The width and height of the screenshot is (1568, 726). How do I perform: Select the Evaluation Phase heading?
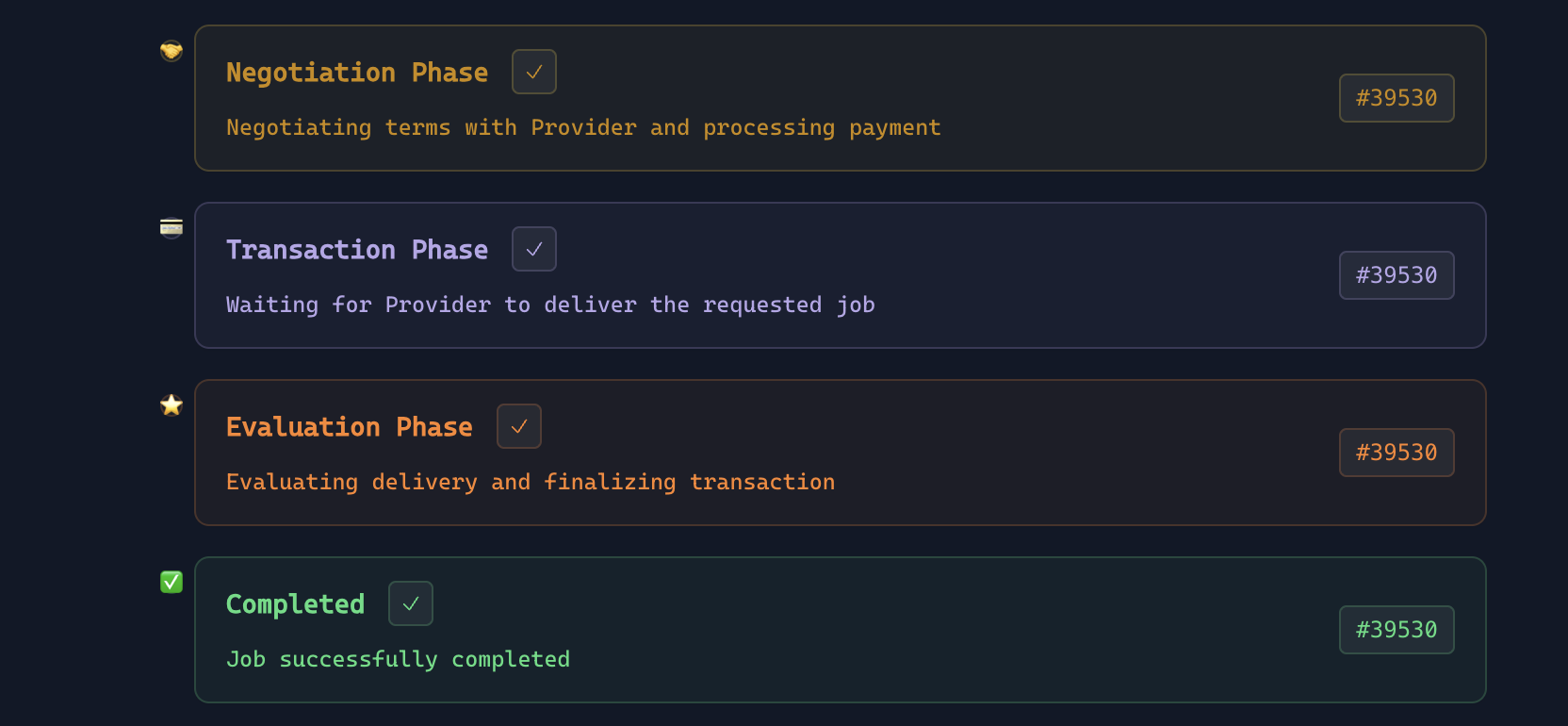350,427
